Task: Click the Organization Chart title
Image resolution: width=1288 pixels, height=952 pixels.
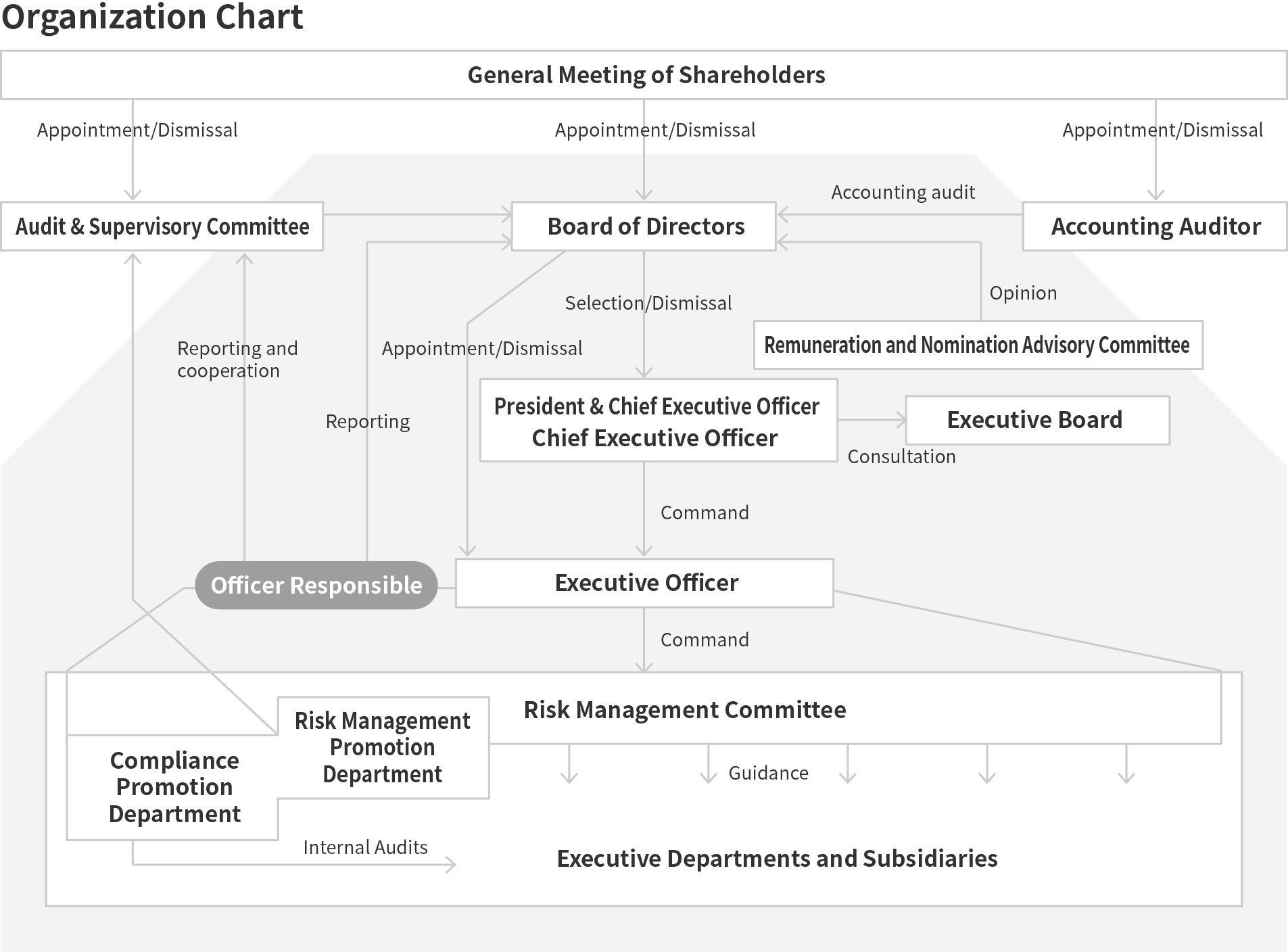Action: point(152,17)
